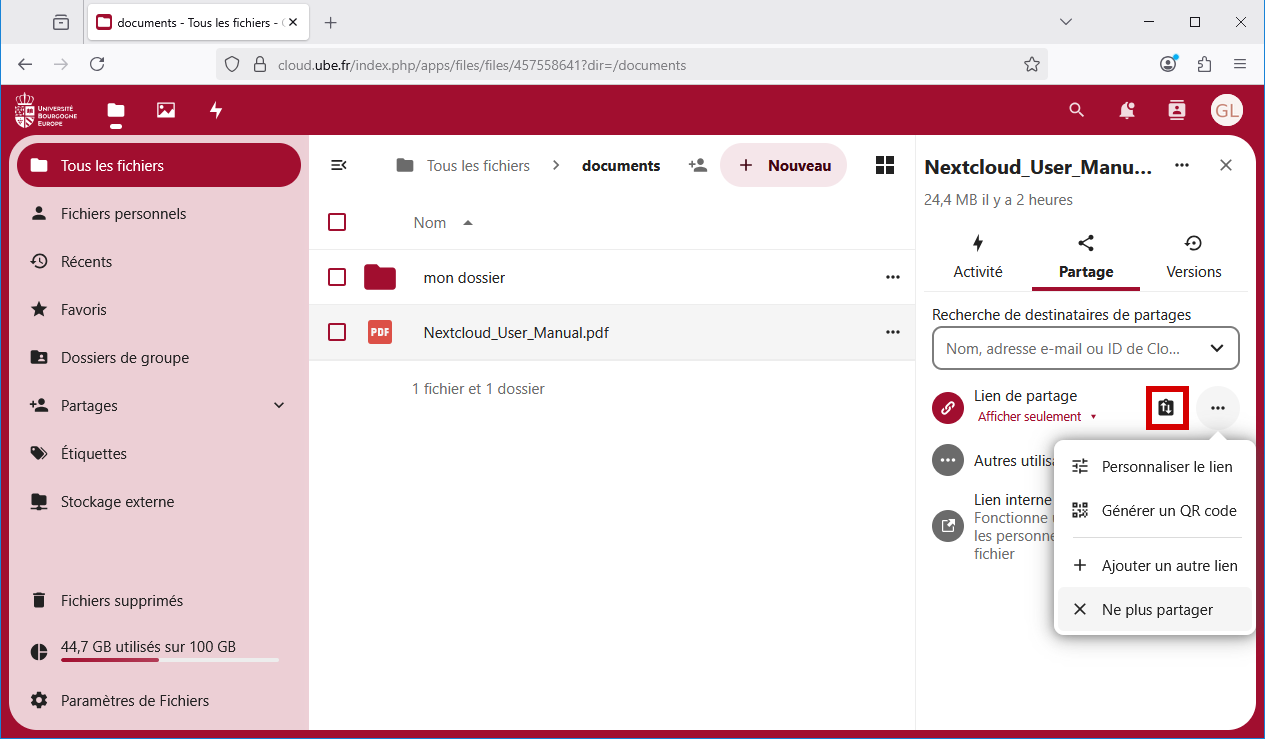Viewport: 1265px width, 739px height.
Task: Open the Photos app icon
Action: coord(166,110)
